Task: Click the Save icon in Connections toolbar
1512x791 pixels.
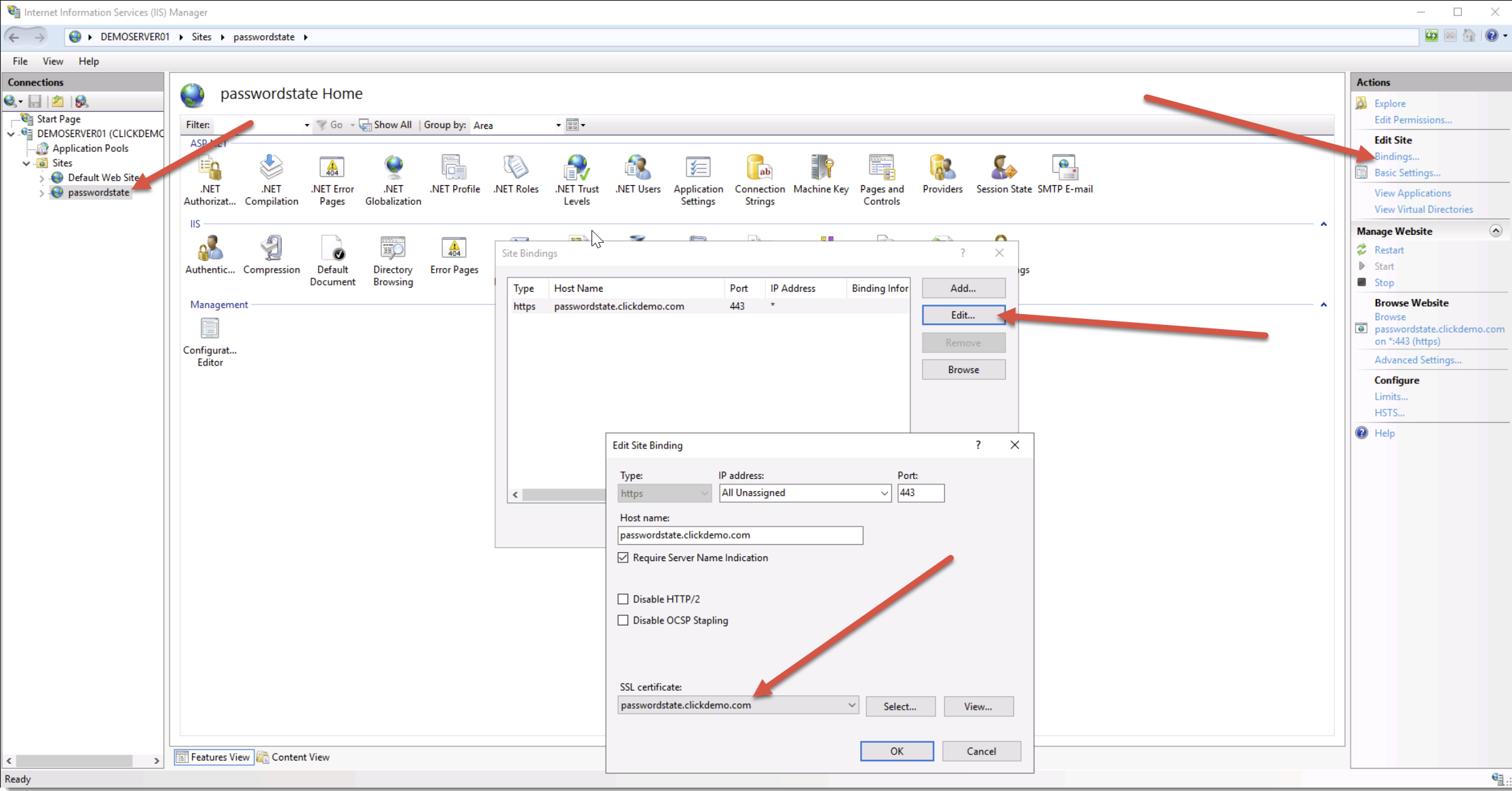Action: 35,101
